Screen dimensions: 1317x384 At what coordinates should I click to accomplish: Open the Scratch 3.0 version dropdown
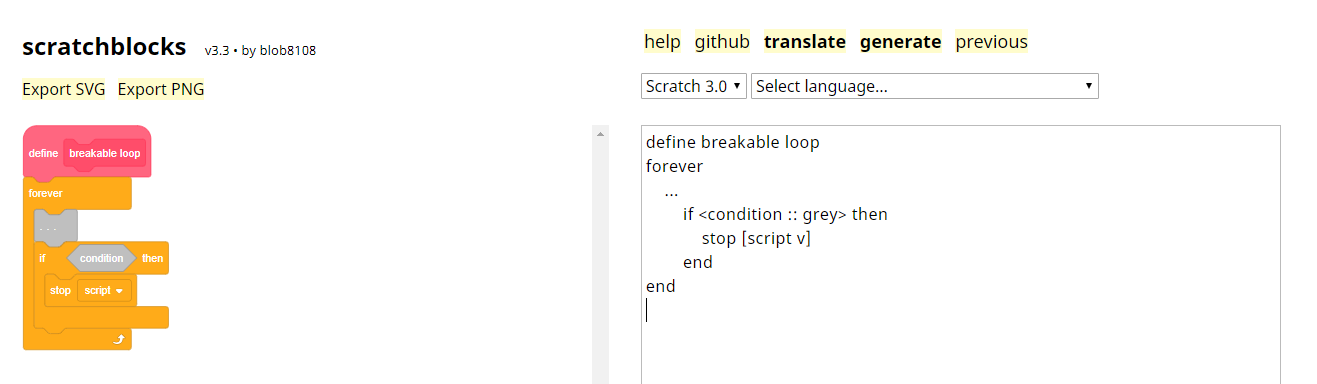tap(694, 86)
